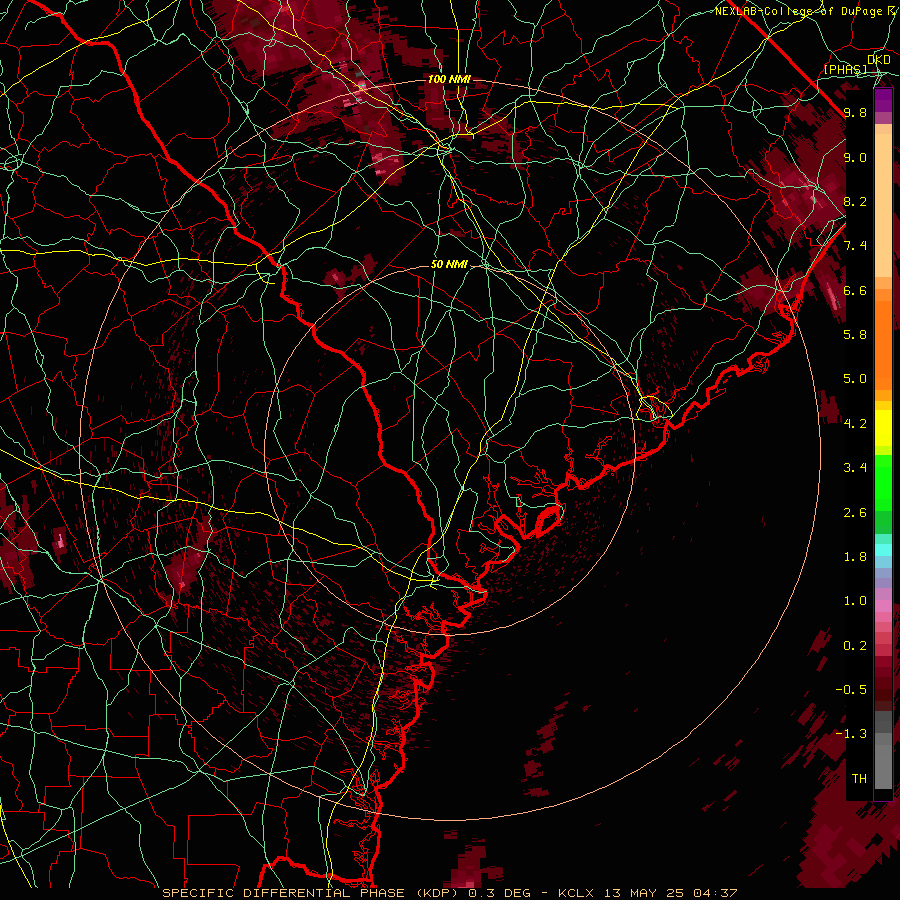
Task: Click the '50 NMI' range ring label
Action: 449,265
